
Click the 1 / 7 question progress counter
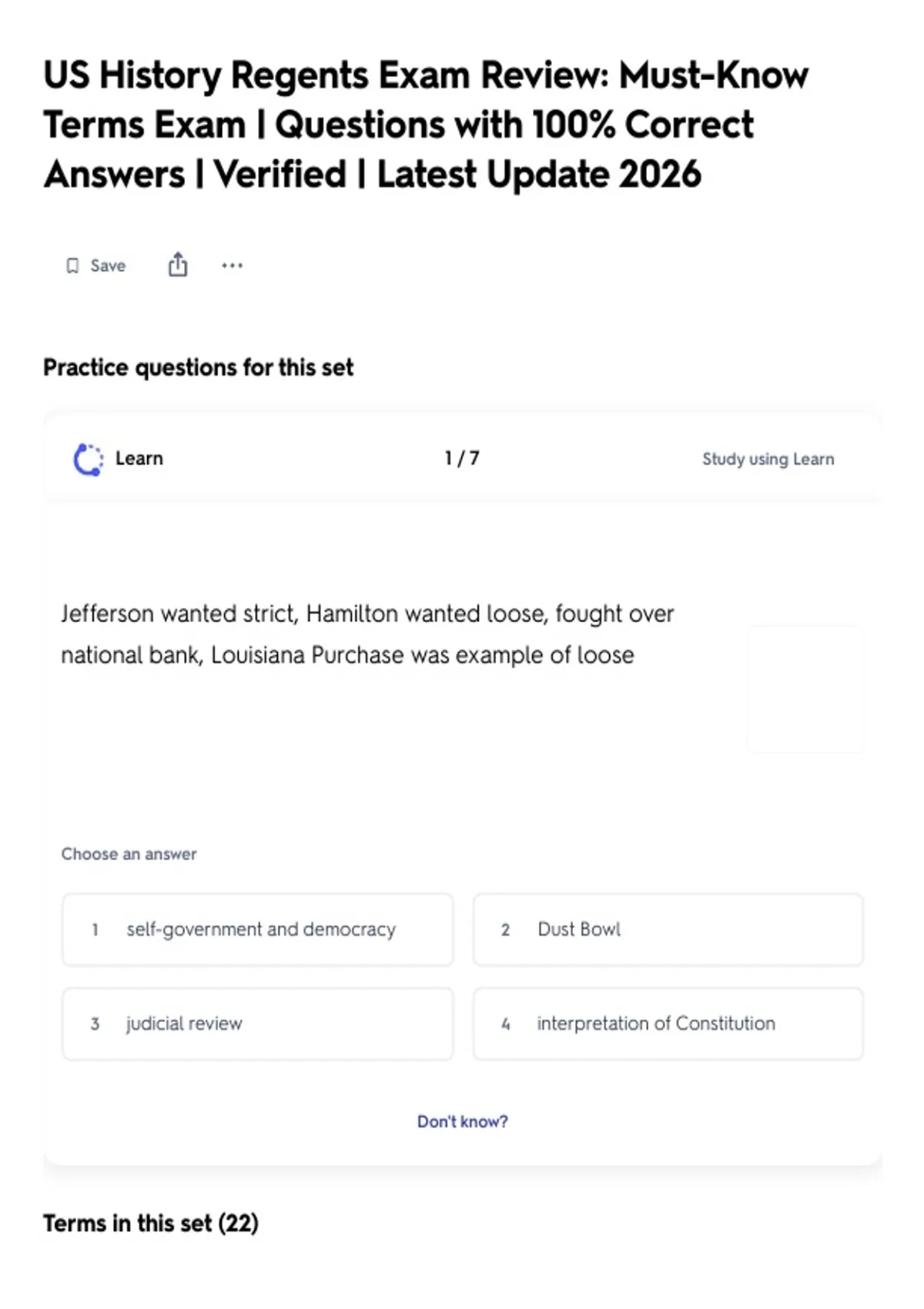[462, 458]
